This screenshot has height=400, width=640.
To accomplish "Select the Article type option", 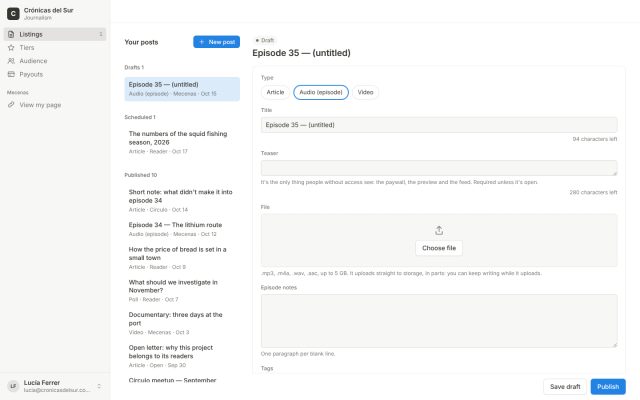I will (275, 92).
